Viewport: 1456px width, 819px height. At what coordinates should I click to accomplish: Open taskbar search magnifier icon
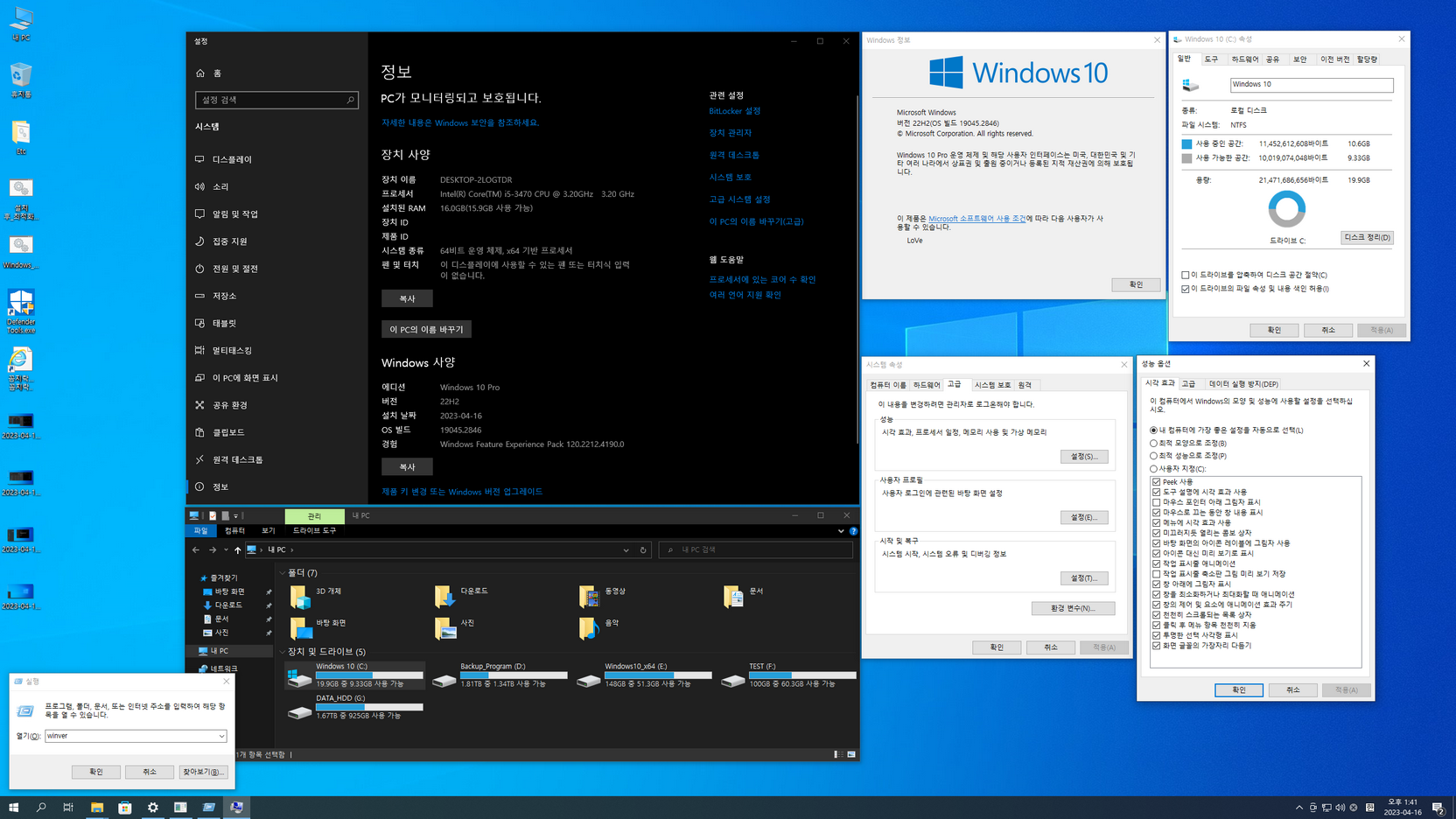click(x=41, y=808)
